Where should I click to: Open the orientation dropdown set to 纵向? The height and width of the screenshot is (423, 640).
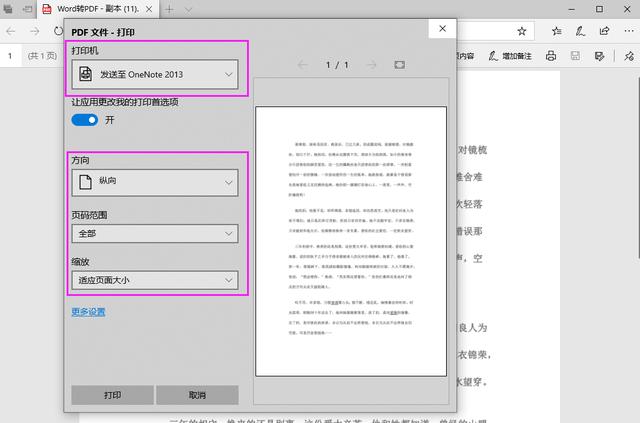click(x=155, y=183)
